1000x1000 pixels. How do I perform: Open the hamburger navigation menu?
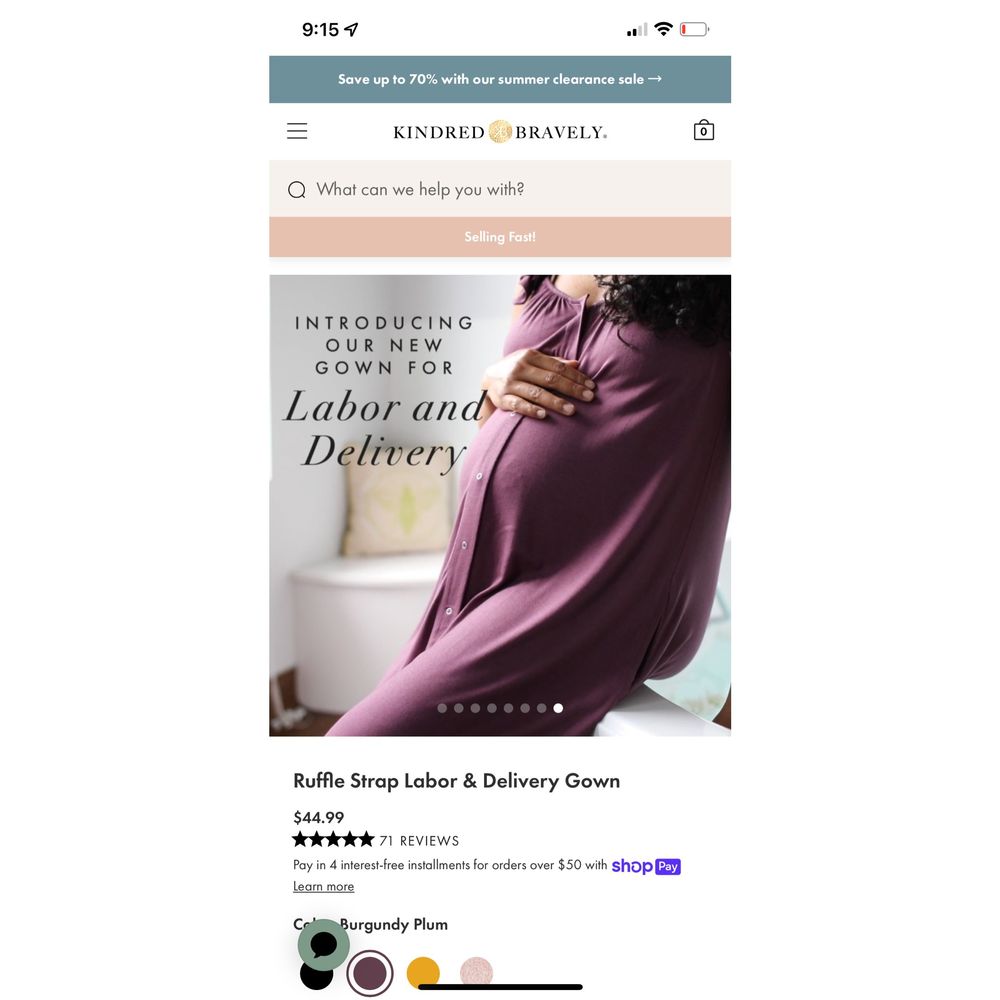(x=297, y=131)
